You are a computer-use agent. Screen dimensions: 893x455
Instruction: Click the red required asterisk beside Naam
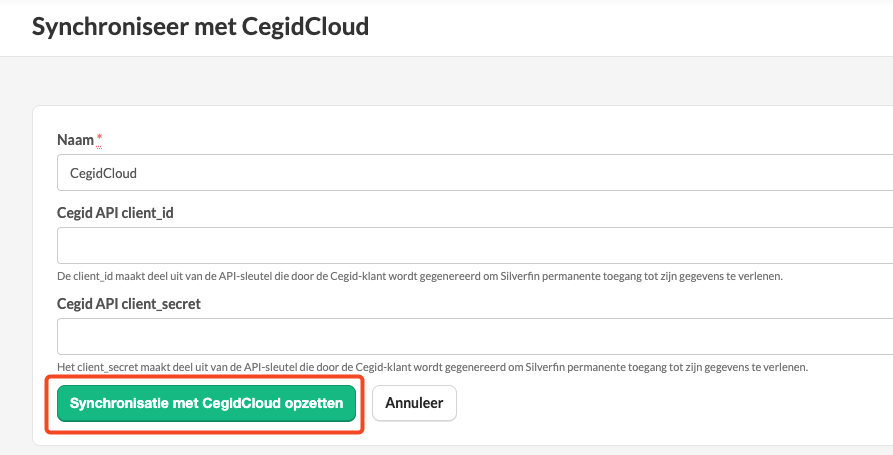pyautogui.click(x=99, y=138)
